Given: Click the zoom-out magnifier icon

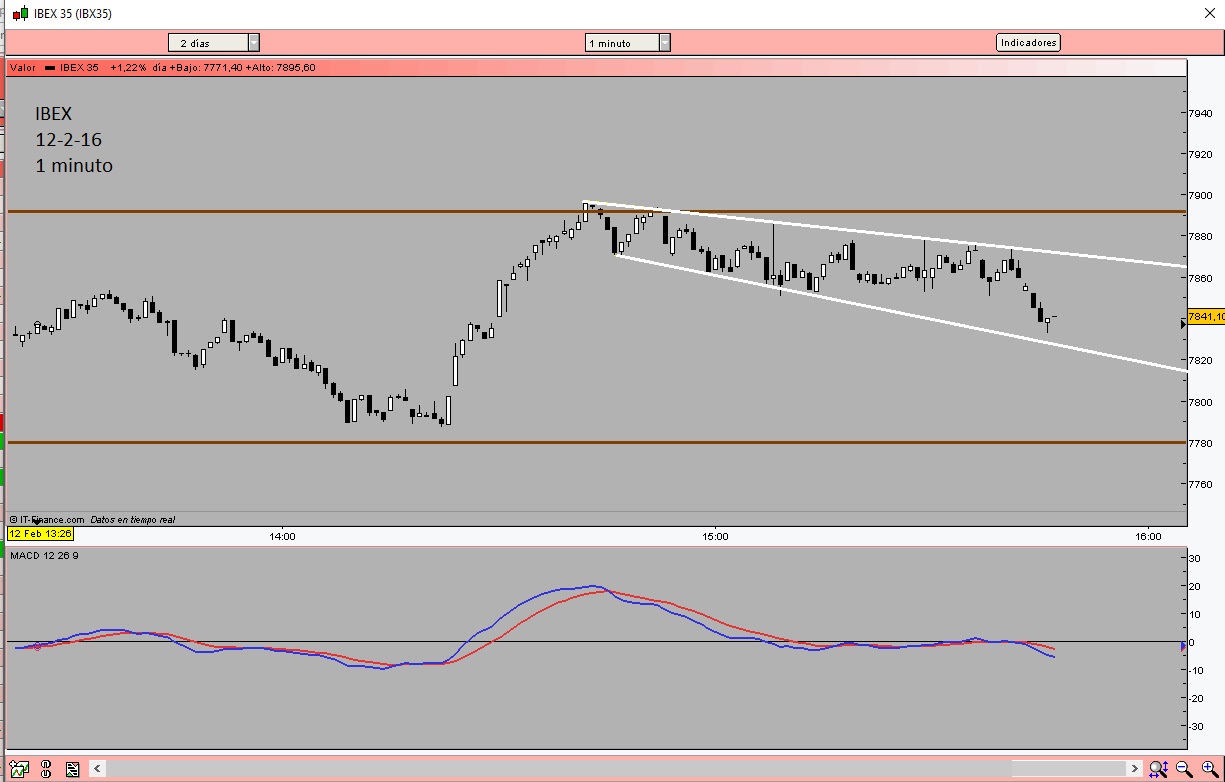Looking at the screenshot, I should (1184, 769).
